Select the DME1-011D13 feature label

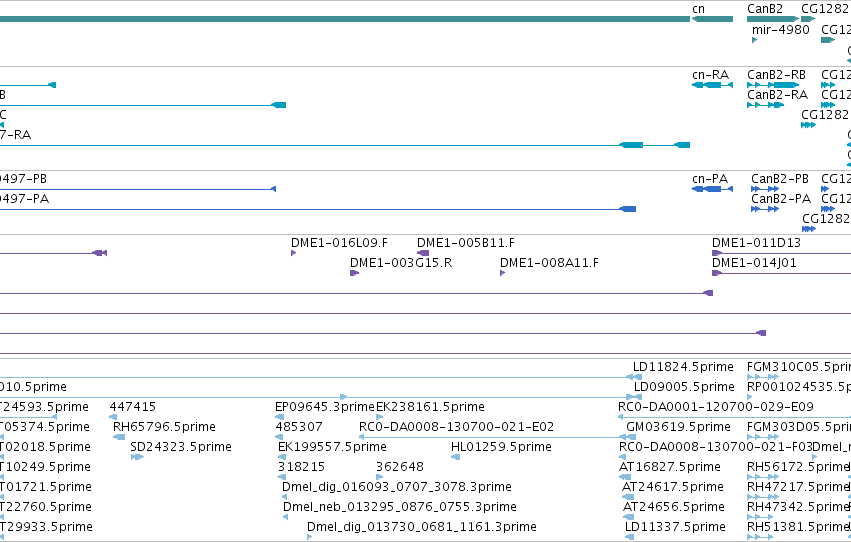point(756,243)
